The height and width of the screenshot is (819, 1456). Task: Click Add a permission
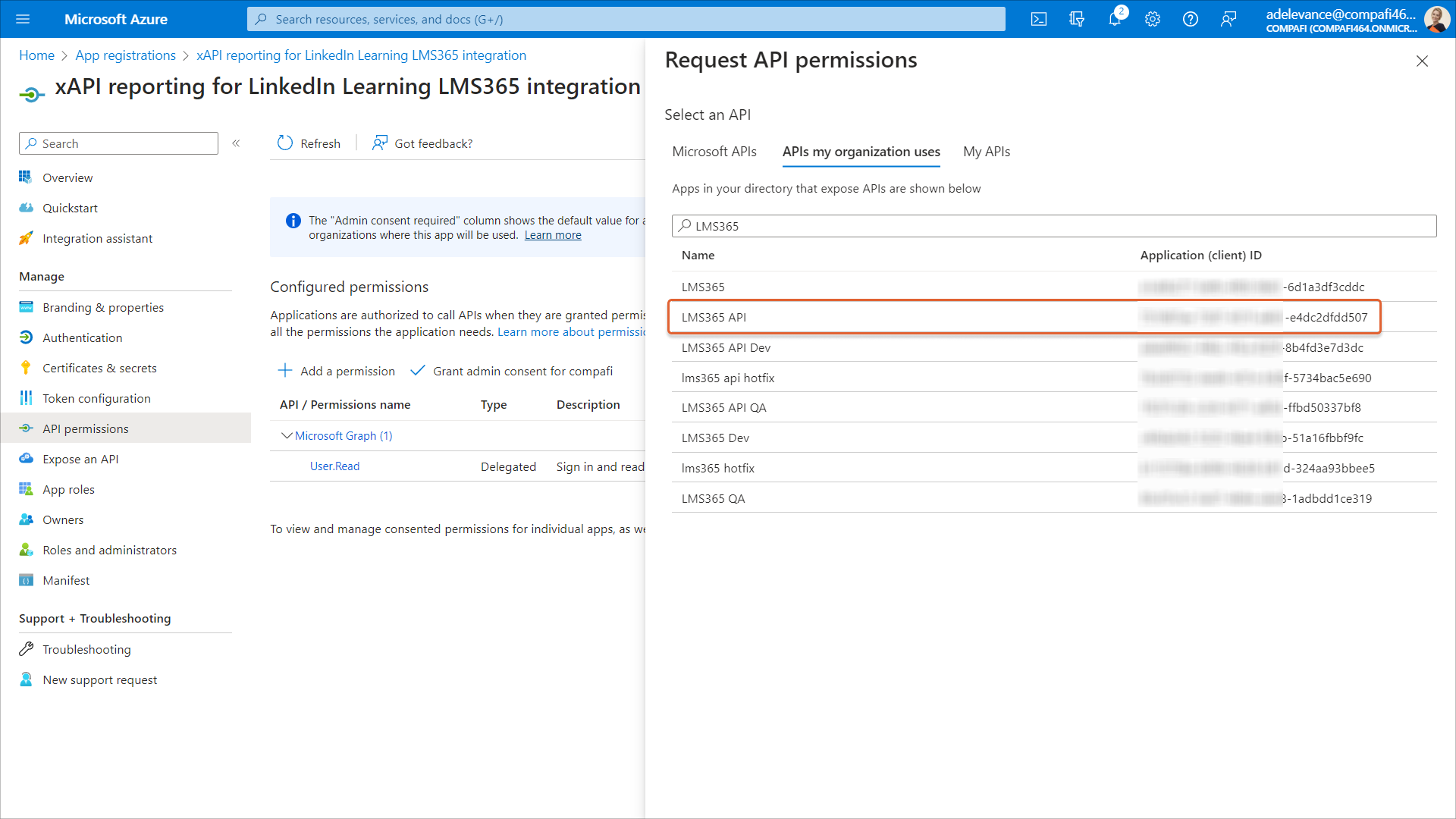(x=336, y=371)
